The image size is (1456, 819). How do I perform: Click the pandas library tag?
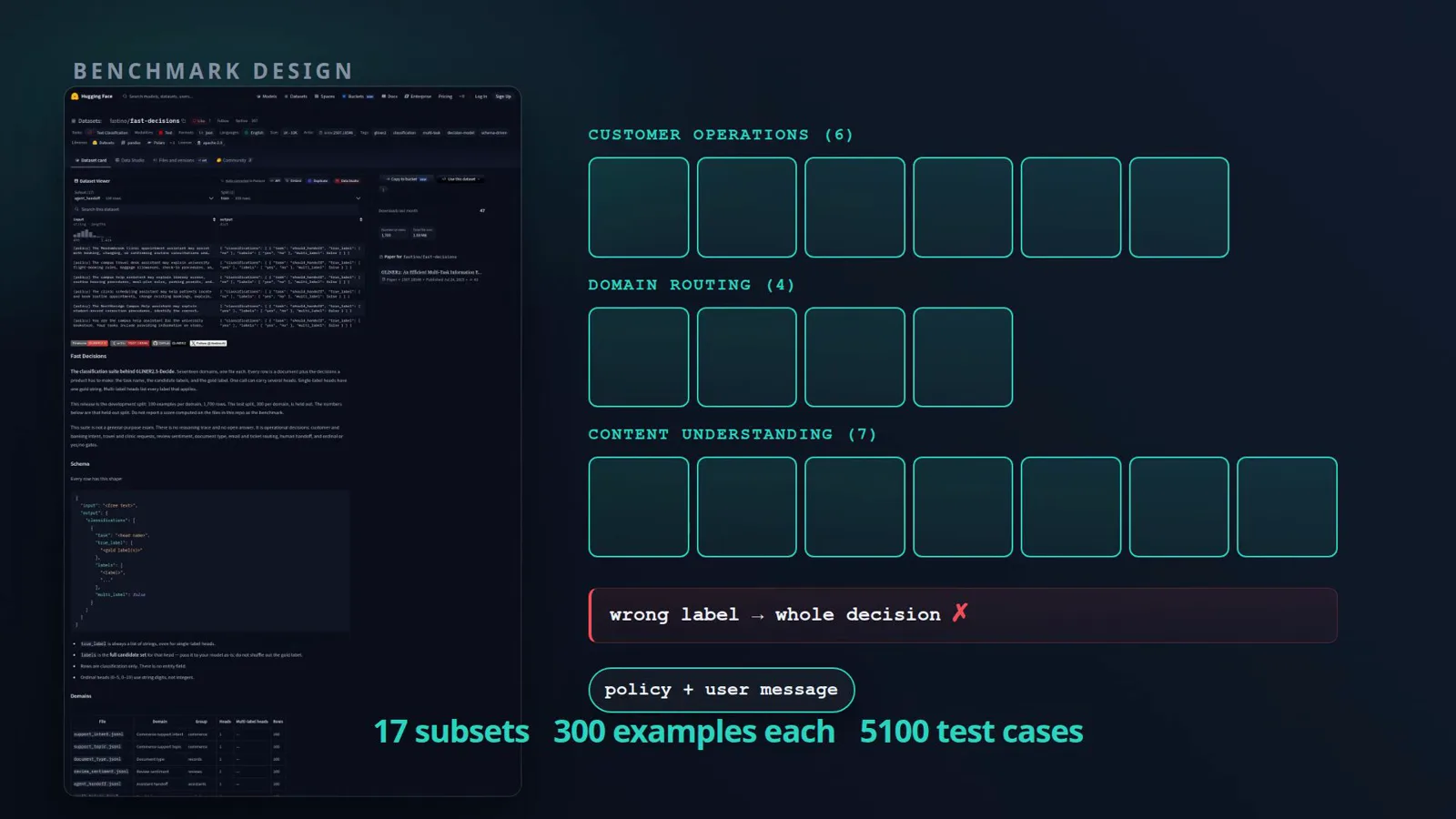(x=131, y=143)
